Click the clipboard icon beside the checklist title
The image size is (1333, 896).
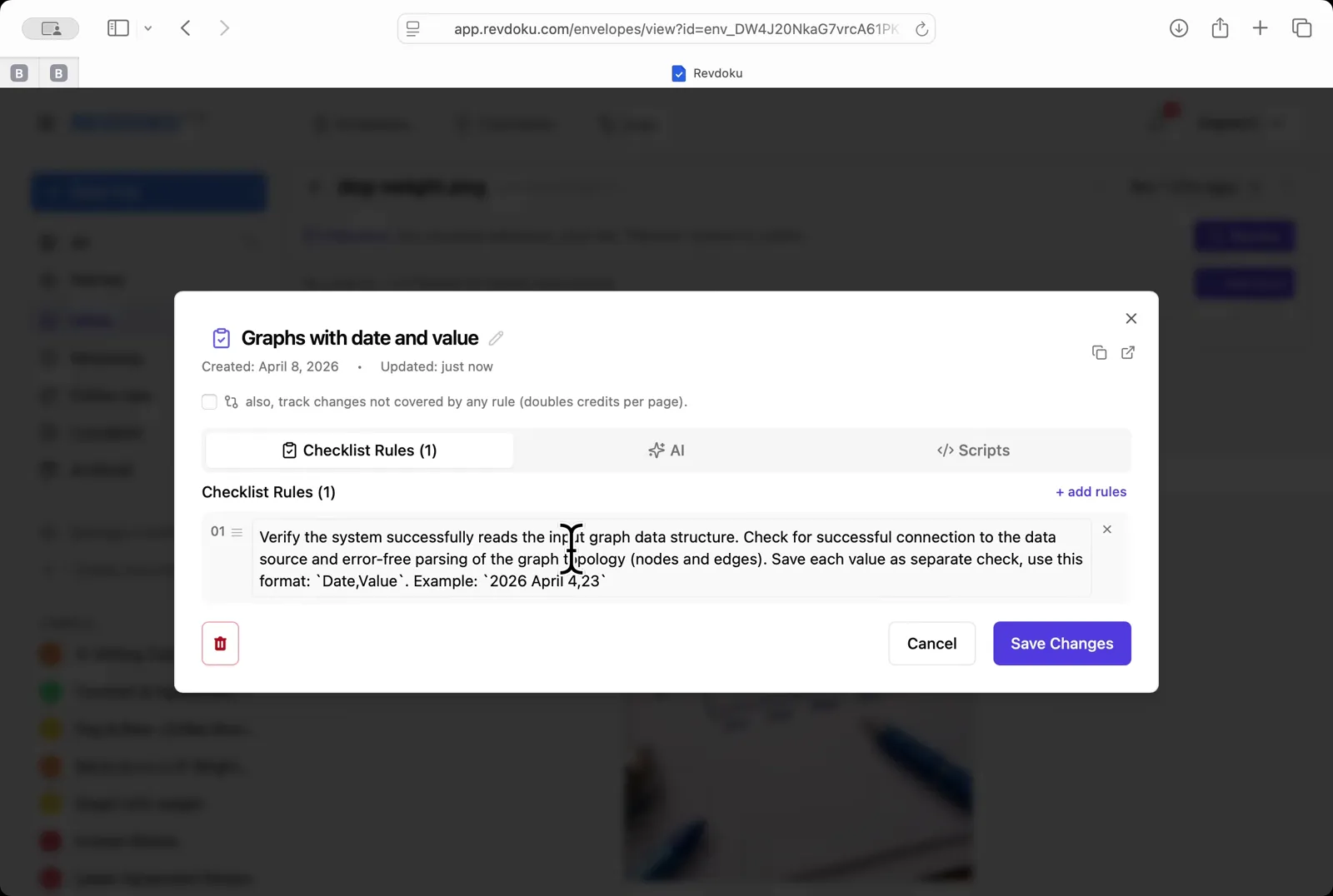[x=221, y=337]
